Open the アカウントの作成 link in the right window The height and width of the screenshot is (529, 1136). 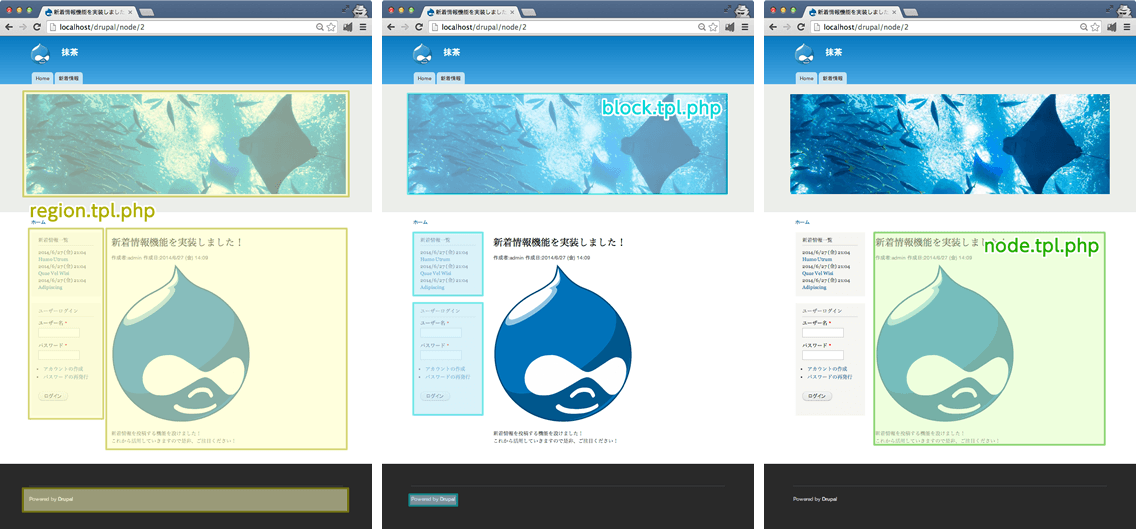point(827,369)
